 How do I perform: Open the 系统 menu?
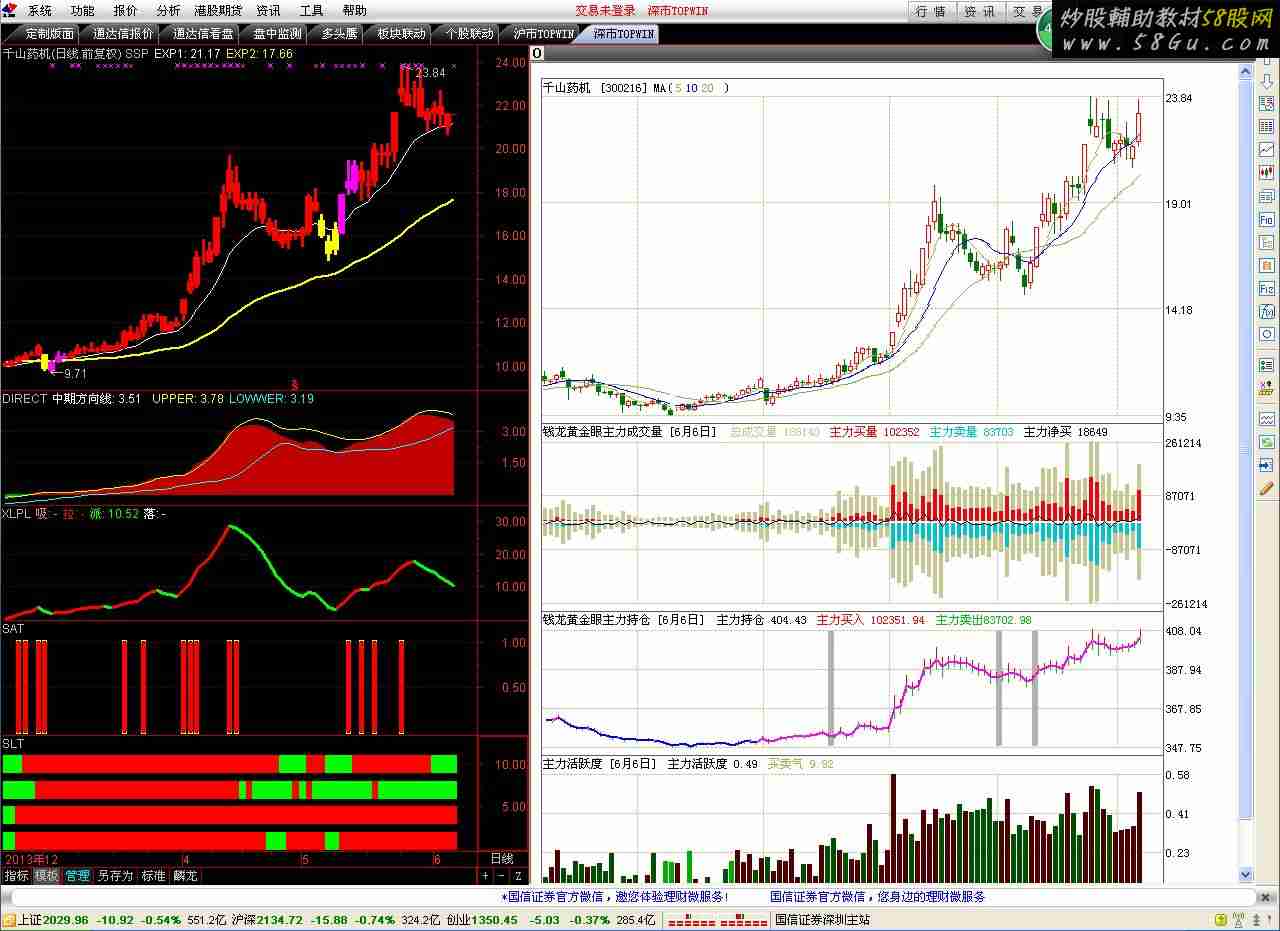point(40,11)
